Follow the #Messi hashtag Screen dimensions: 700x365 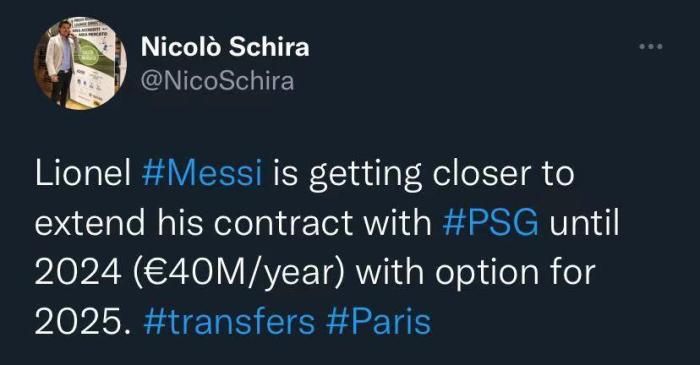202,173
